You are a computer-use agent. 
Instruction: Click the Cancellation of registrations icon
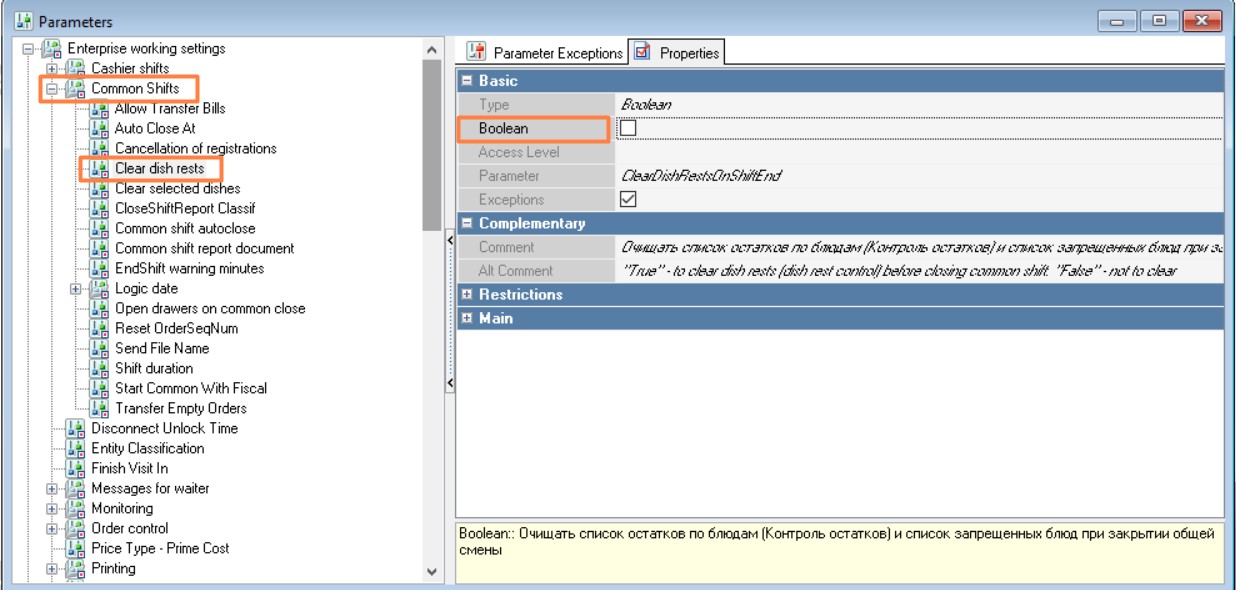click(x=98, y=148)
